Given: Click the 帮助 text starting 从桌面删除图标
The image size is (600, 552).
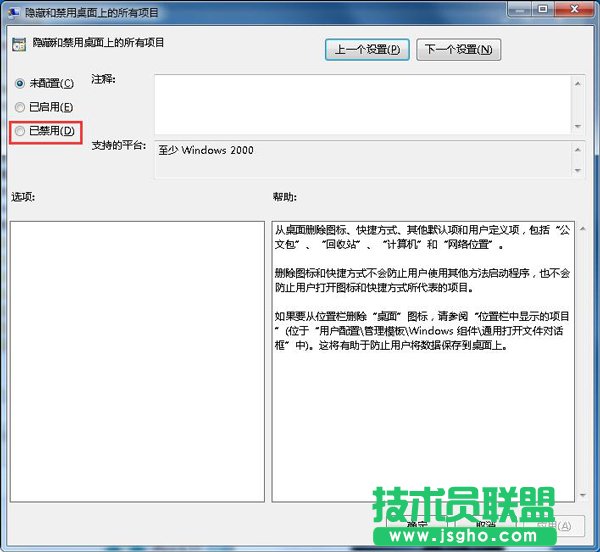Looking at the screenshot, I should point(422,237).
